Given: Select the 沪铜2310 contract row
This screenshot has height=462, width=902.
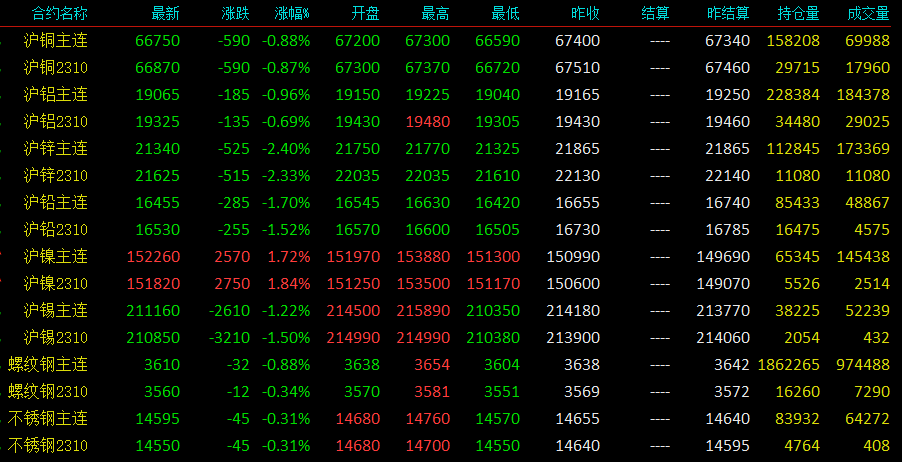Looking at the screenshot, I should tap(451, 67).
